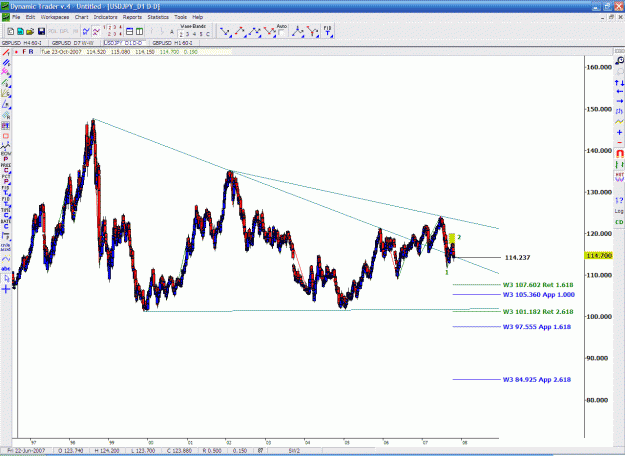Click the red Y-shaped projection tool

313,31
